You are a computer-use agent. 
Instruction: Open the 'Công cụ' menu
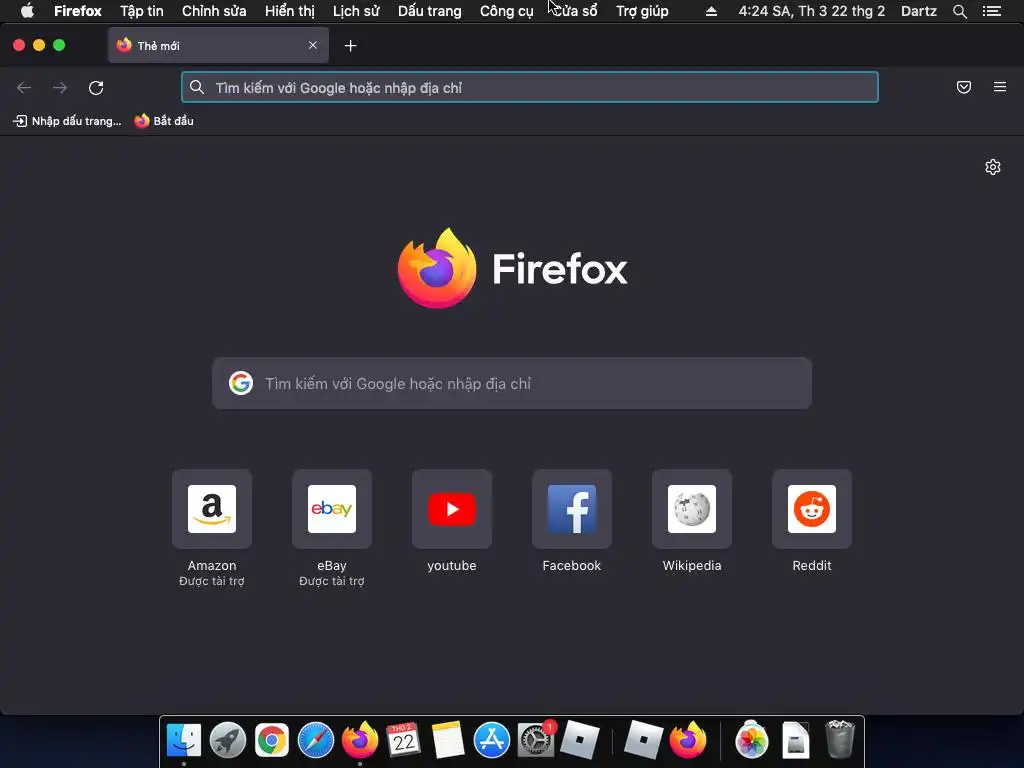pos(507,11)
